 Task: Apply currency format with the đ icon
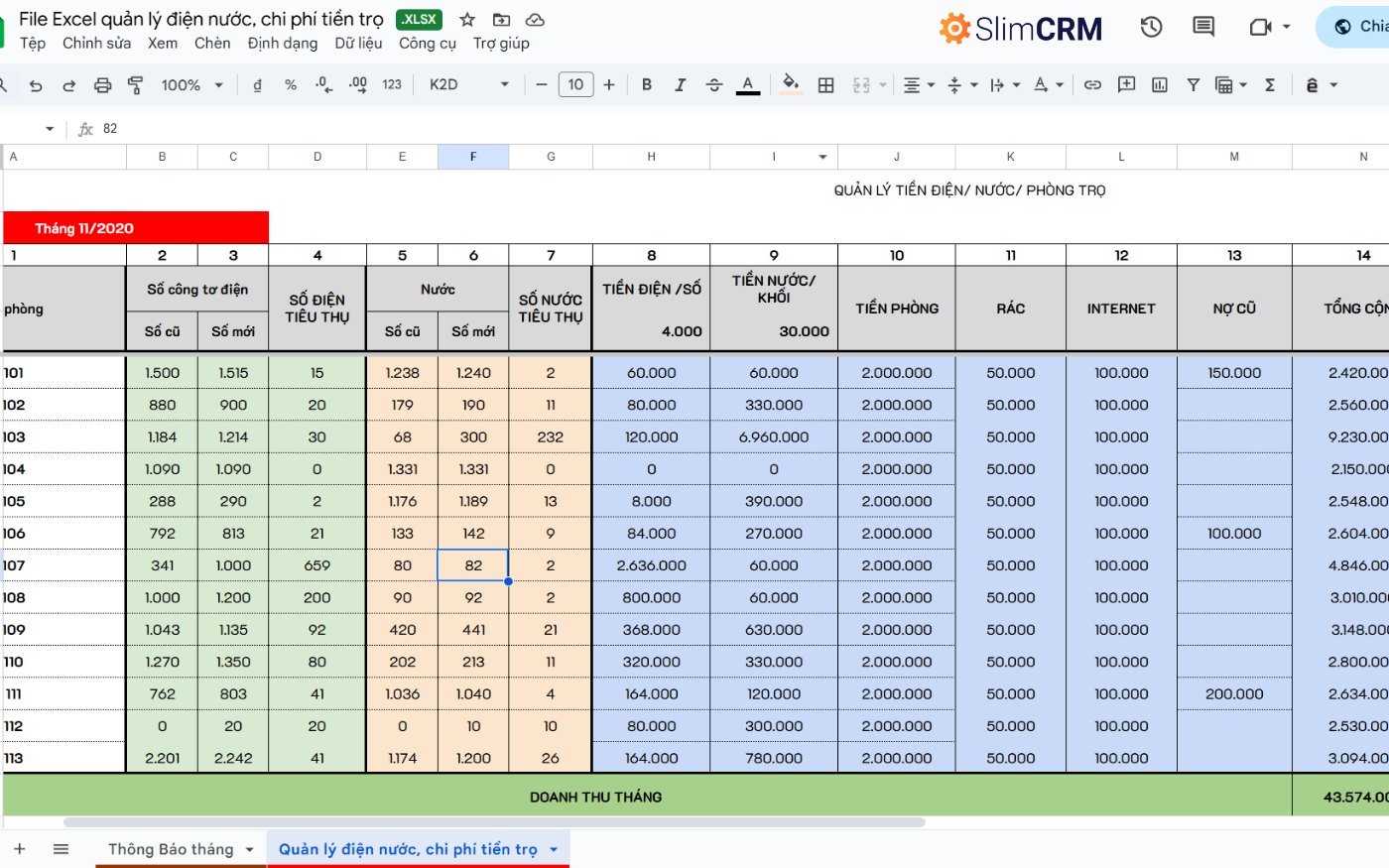point(257,84)
